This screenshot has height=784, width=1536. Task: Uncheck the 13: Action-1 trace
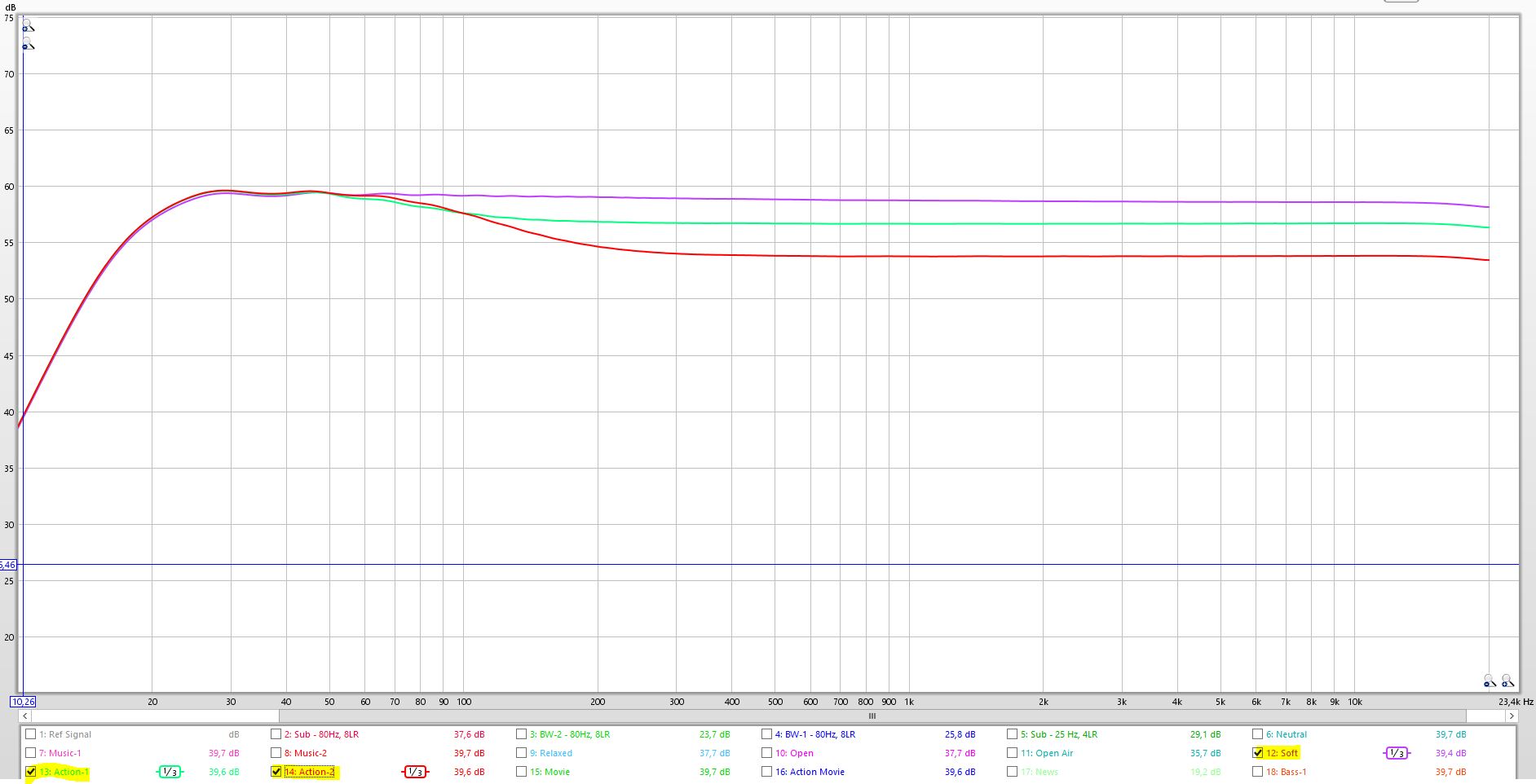(31, 772)
